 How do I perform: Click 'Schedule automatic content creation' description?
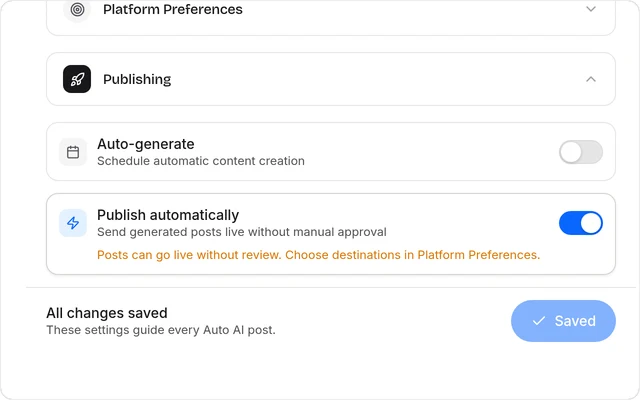tap(201, 161)
